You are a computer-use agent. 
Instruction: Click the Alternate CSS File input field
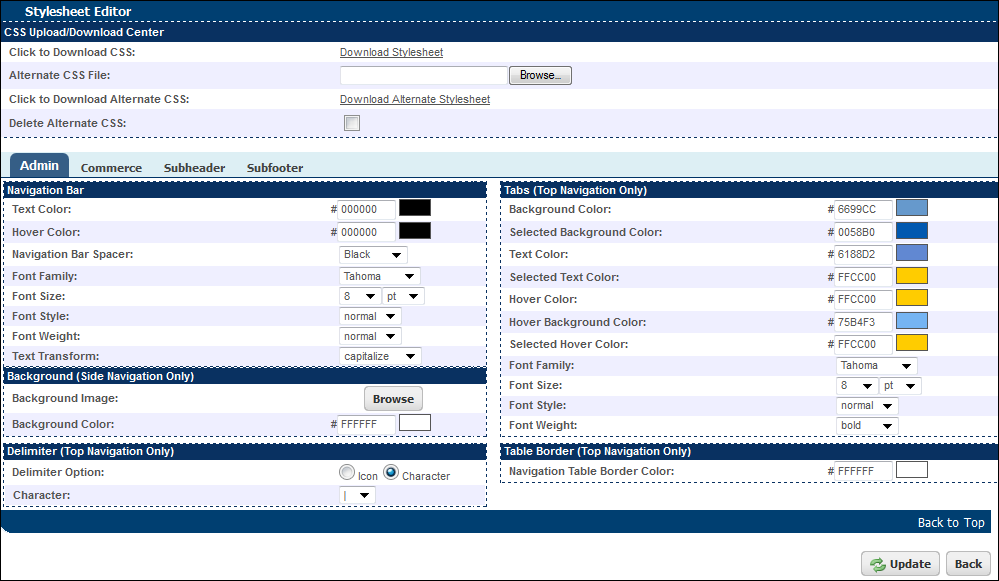(x=423, y=75)
